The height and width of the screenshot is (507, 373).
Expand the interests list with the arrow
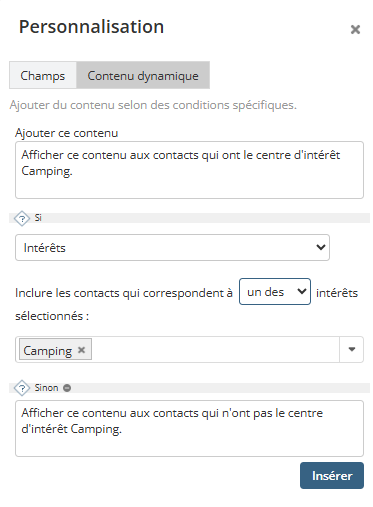coord(352,349)
